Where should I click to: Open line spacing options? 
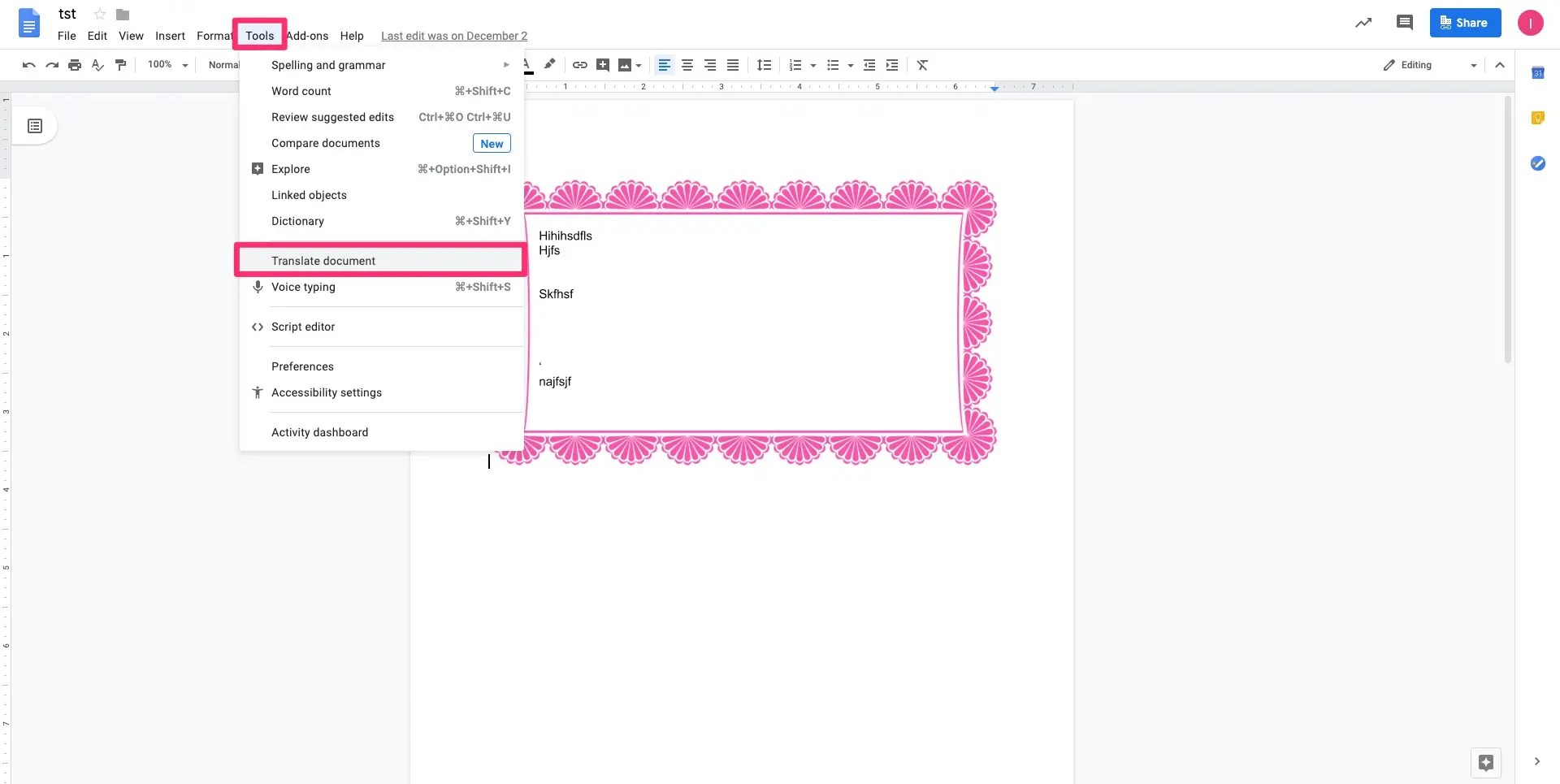click(764, 65)
